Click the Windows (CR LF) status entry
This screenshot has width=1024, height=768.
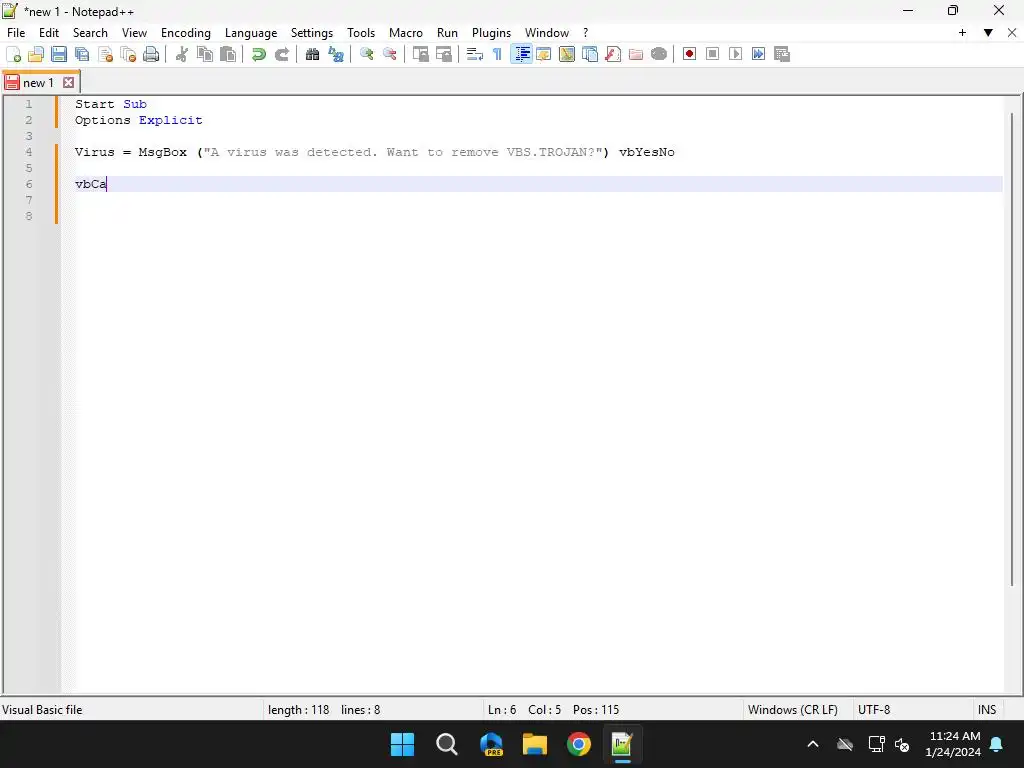coord(792,710)
